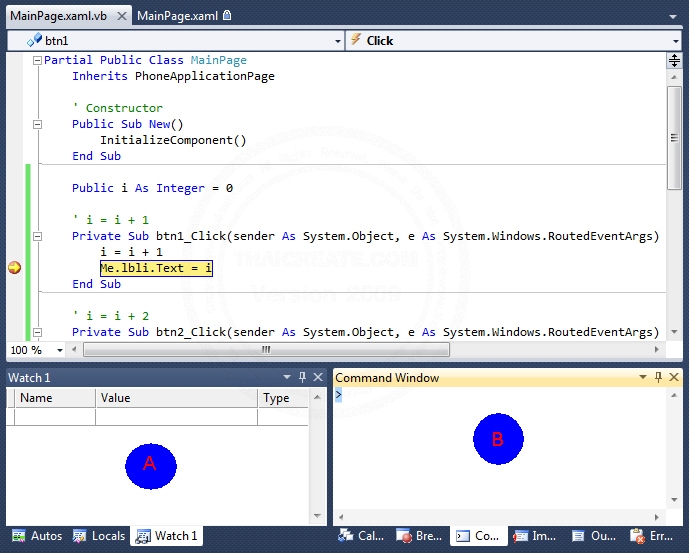Toggle auto-hide pushpin on Command Window
Screen dimensions: 689x553
(x=658, y=377)
